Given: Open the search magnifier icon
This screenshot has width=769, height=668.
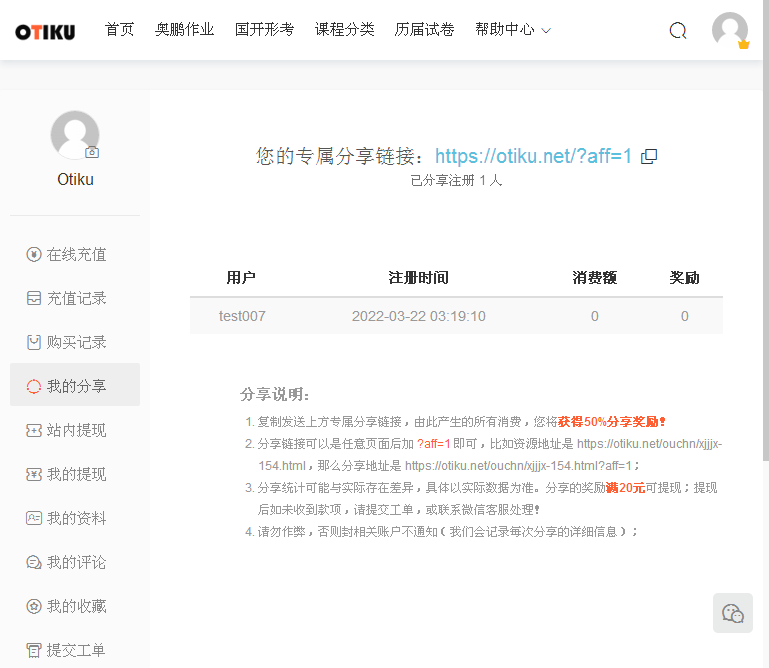Looking at the screenshot, I should coord(678,30).
